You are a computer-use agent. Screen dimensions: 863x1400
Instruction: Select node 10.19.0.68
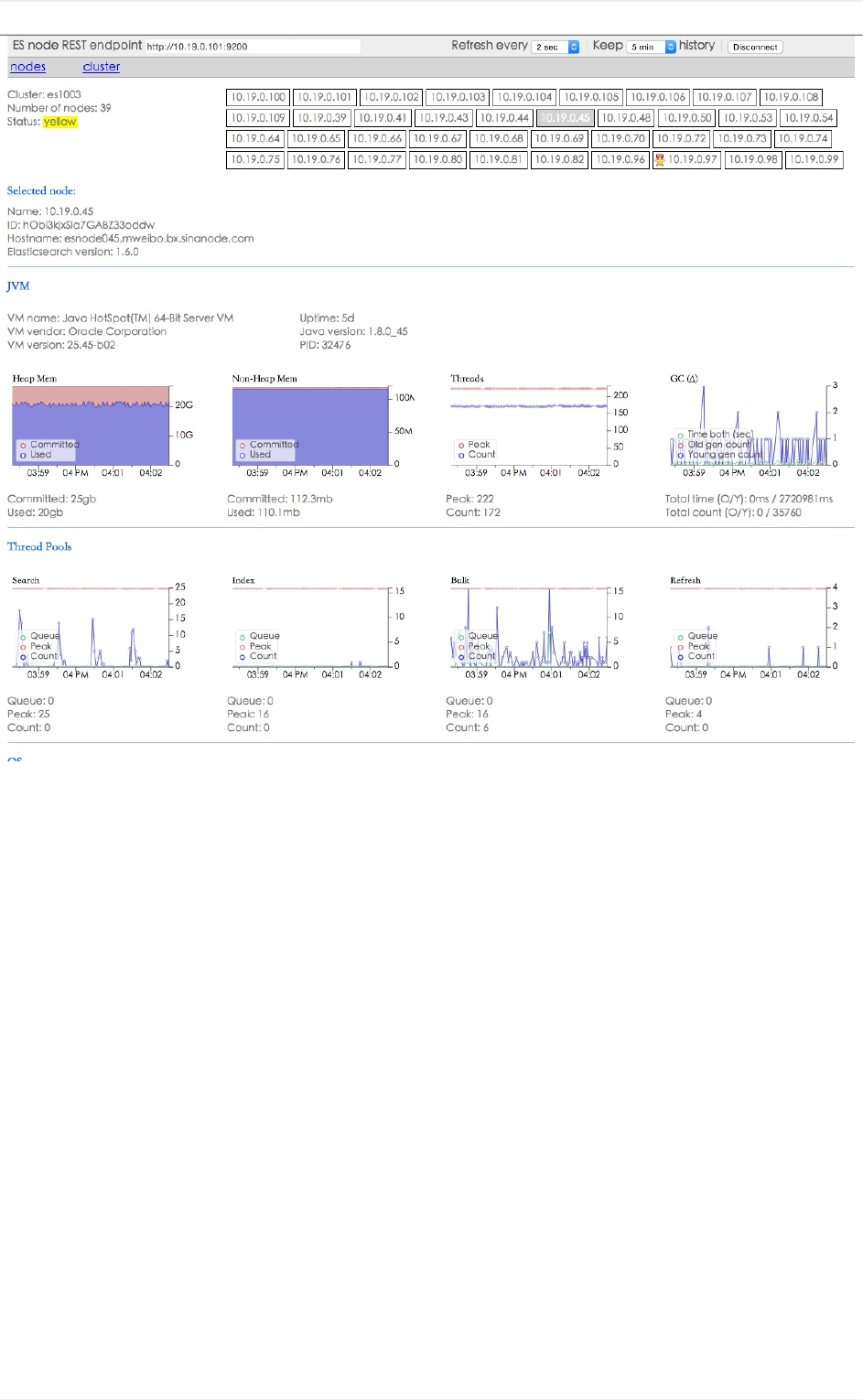click(499, 139)
